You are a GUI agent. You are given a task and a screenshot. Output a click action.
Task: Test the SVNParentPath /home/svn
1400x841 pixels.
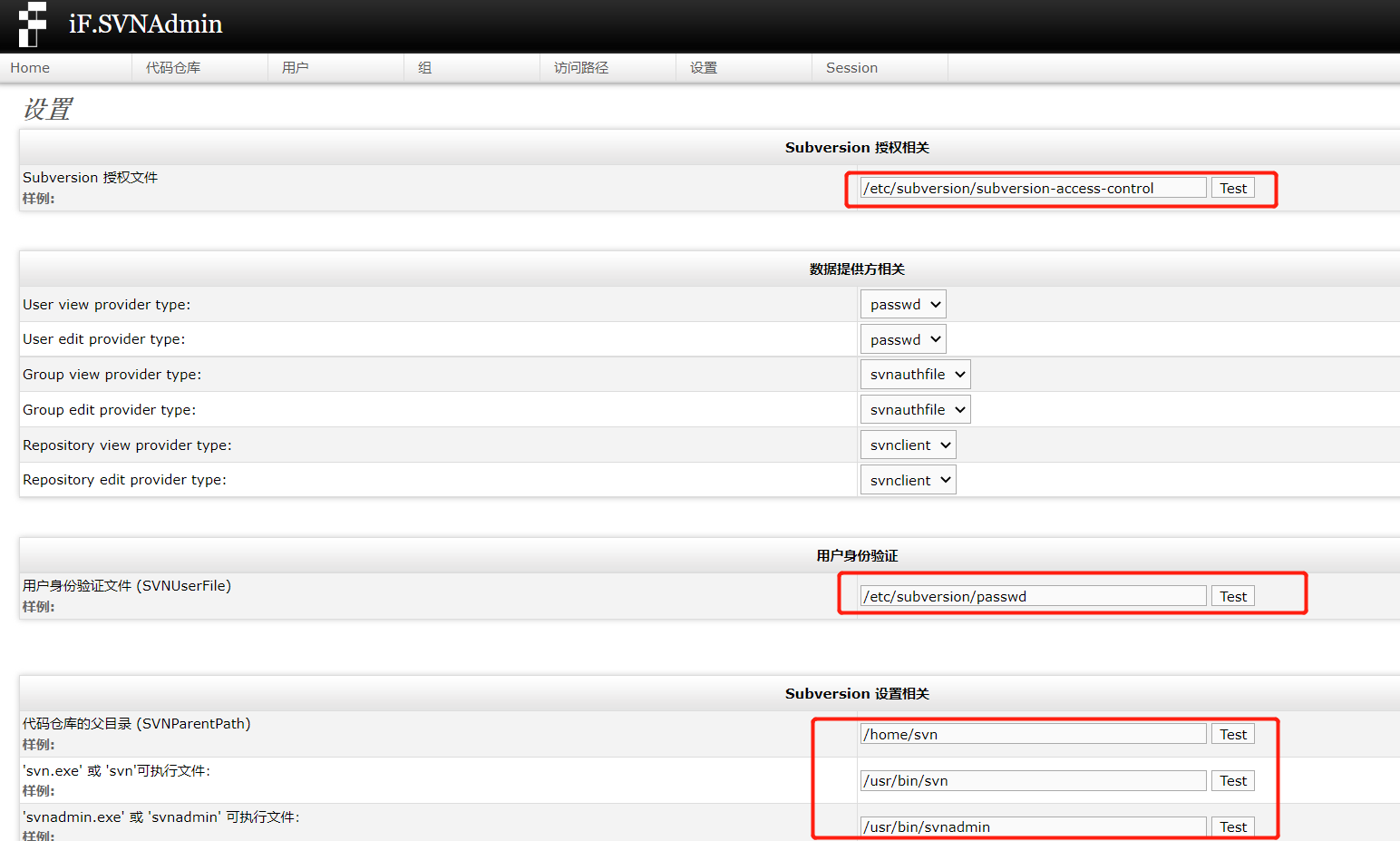[1233, 734]
